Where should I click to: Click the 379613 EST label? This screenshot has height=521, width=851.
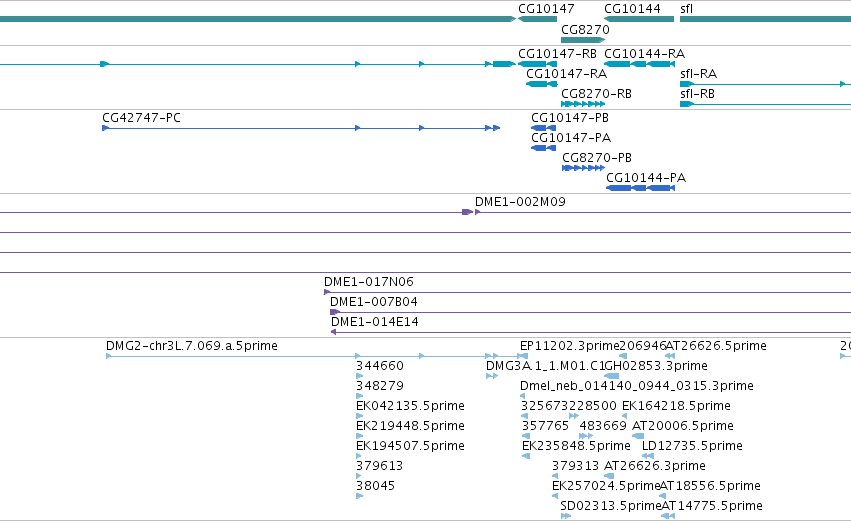tap(379, 467)
